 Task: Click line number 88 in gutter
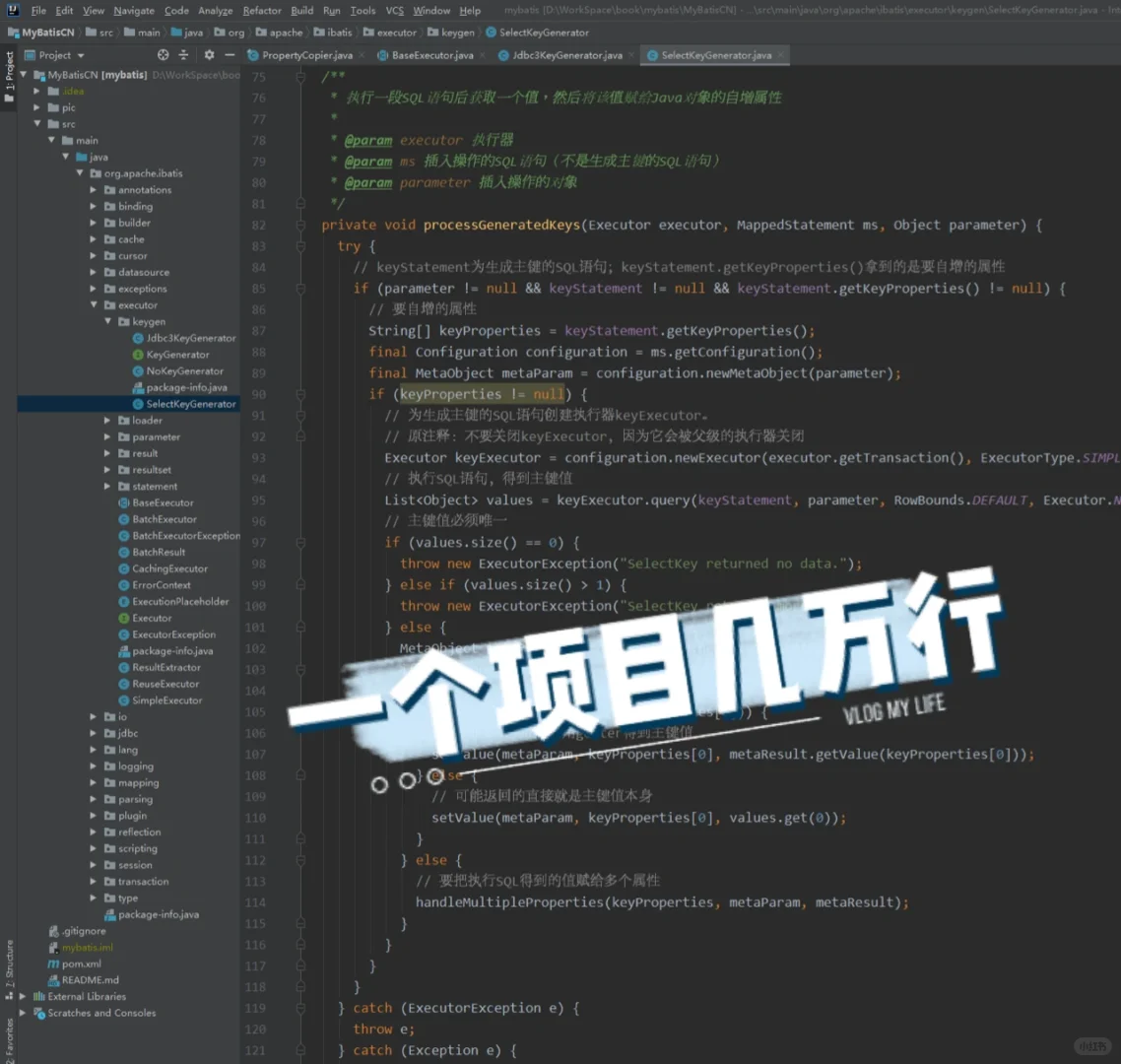(x=258, y=352)
